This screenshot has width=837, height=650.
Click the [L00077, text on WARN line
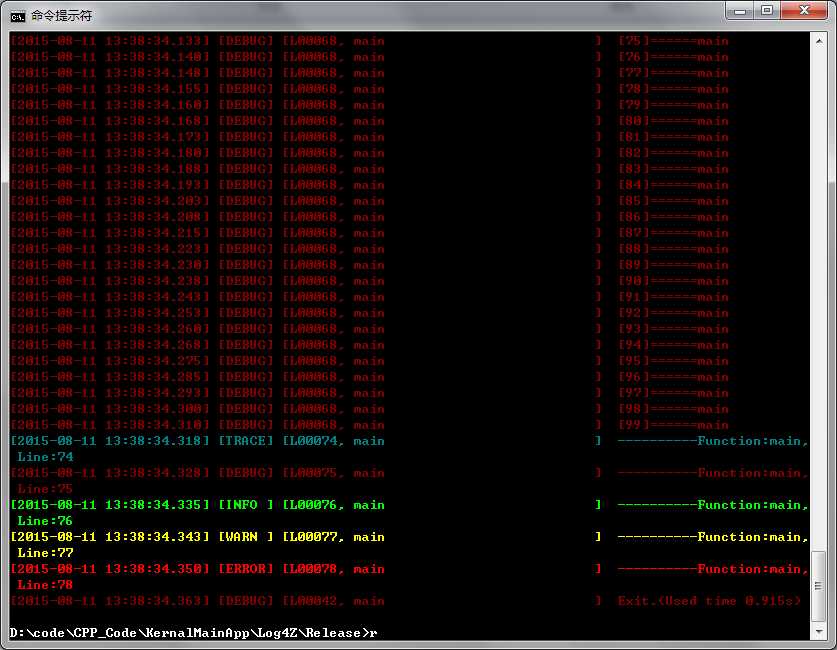tap(313, 537)
